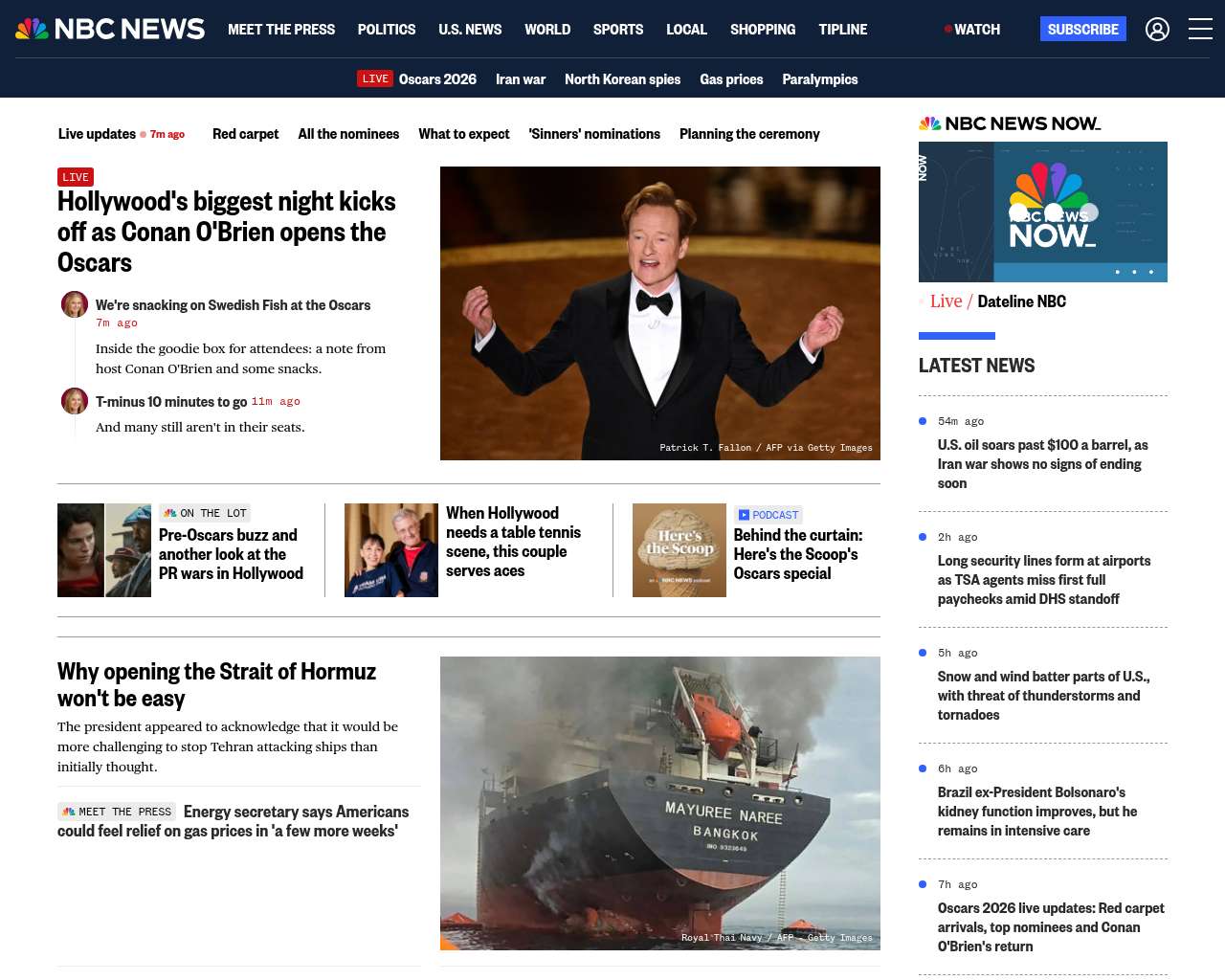Image resolution: width=1225 pixels, height=980 pixels.
Task: Open TSA long security lines story
Action: click(x=1044, y=580)
